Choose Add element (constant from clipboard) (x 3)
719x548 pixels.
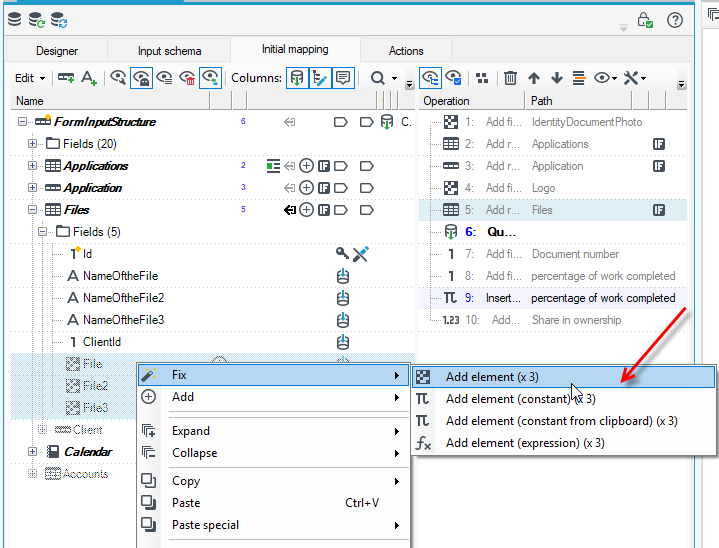[x=564, y=421]
